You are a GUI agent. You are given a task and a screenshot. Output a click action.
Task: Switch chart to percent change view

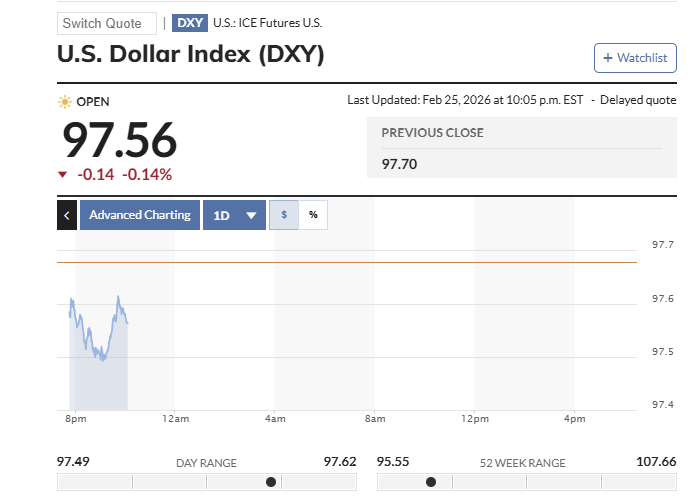313,215
